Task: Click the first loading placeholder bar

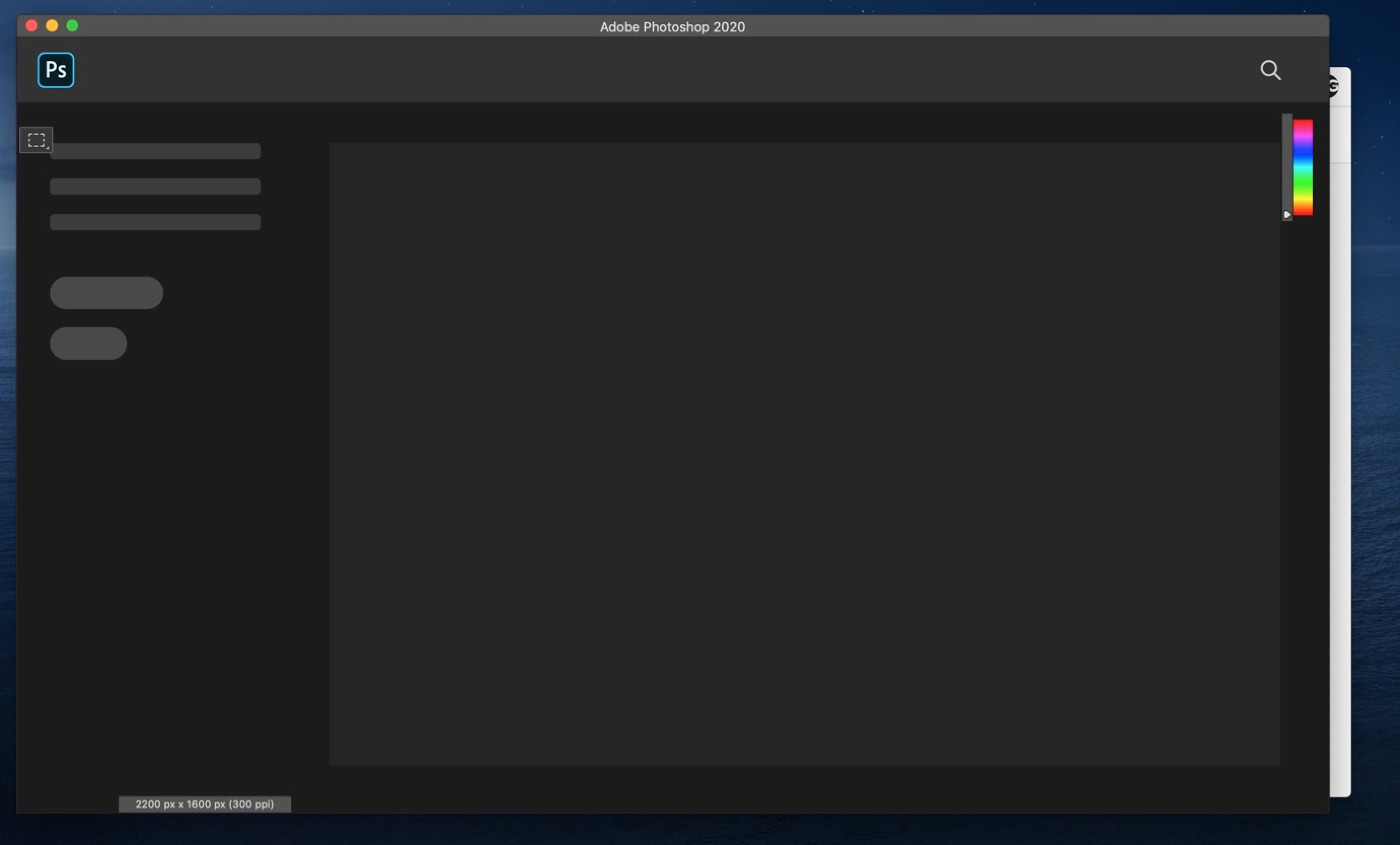Action: pyautogui.click(x=155, y=151)
